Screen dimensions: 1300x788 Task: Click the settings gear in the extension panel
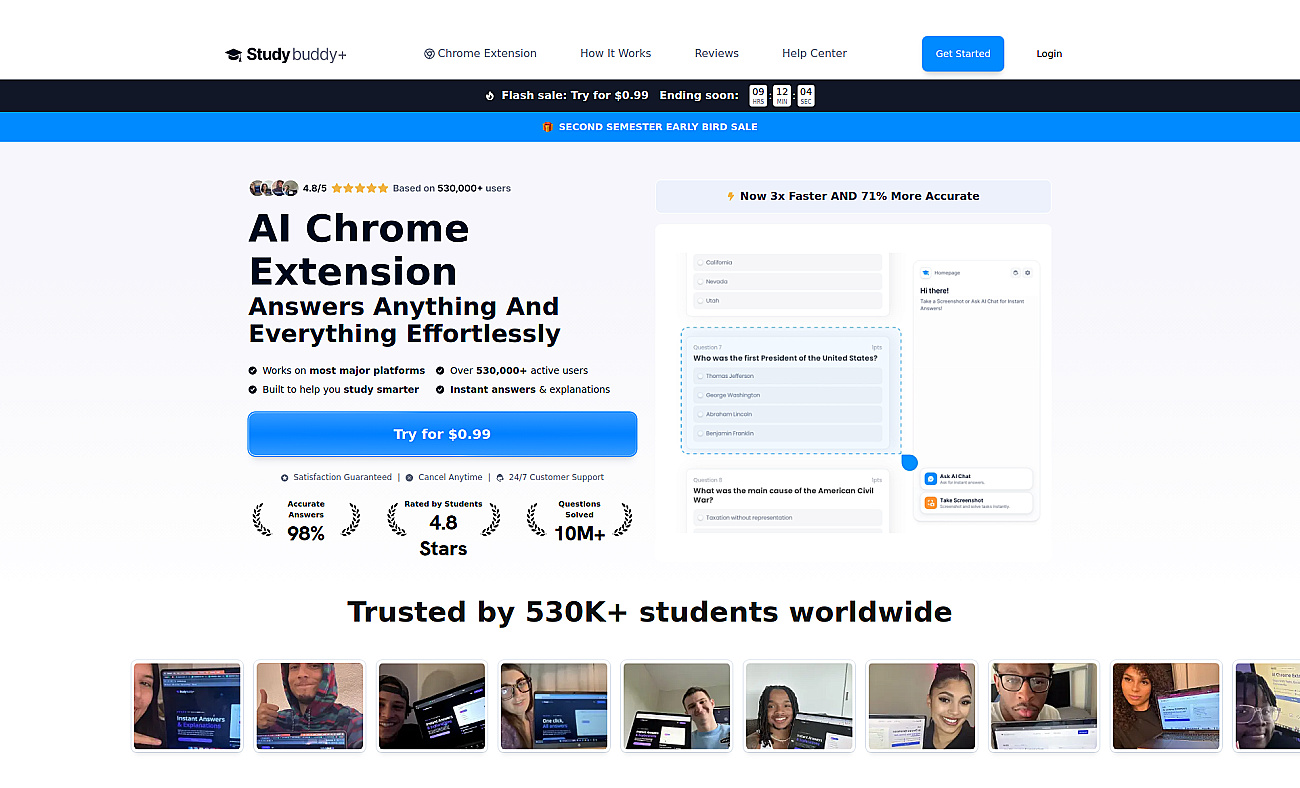point(1027,272)
